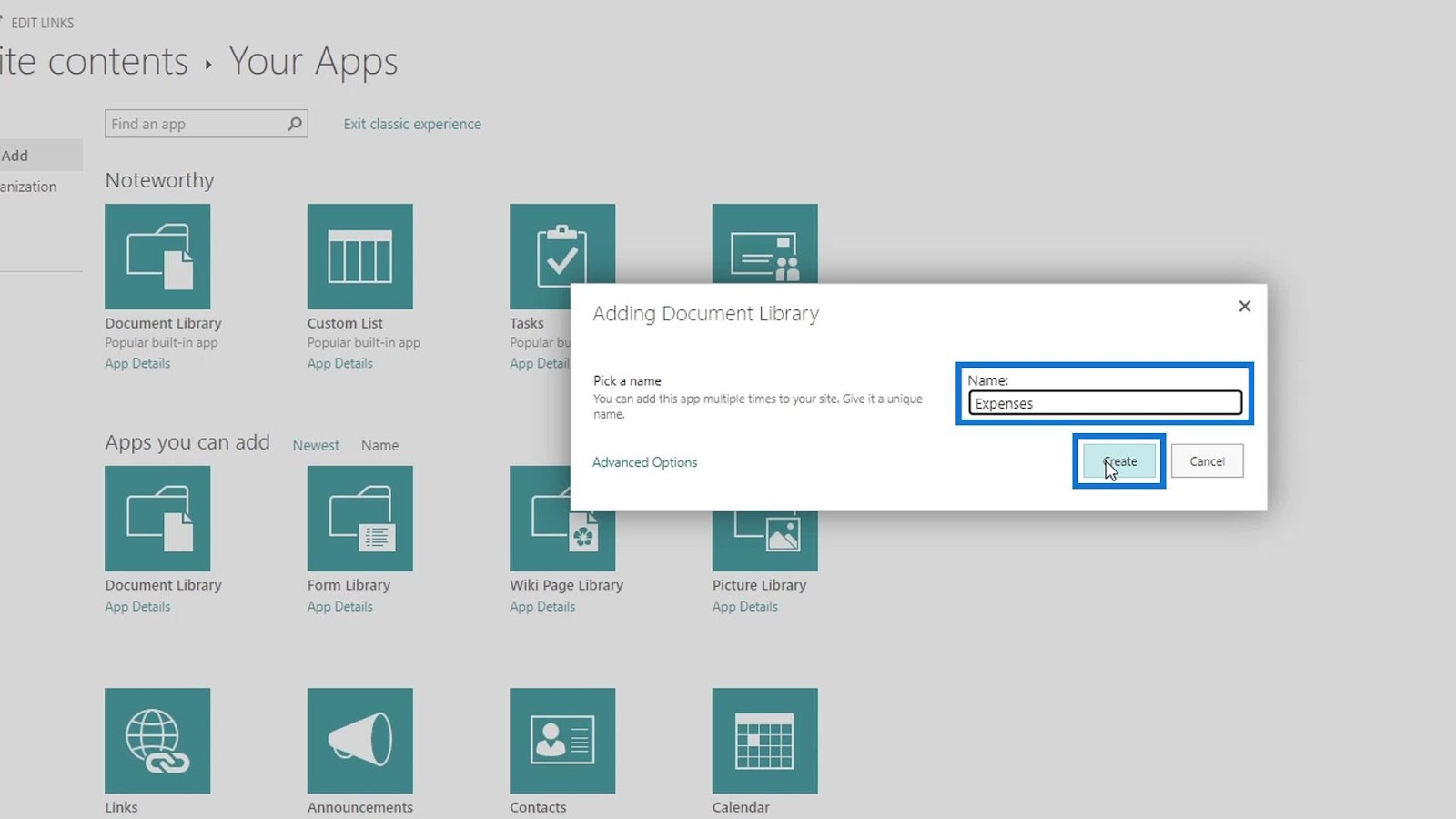Click the Wiki Page Library title text

coord(566,585)
